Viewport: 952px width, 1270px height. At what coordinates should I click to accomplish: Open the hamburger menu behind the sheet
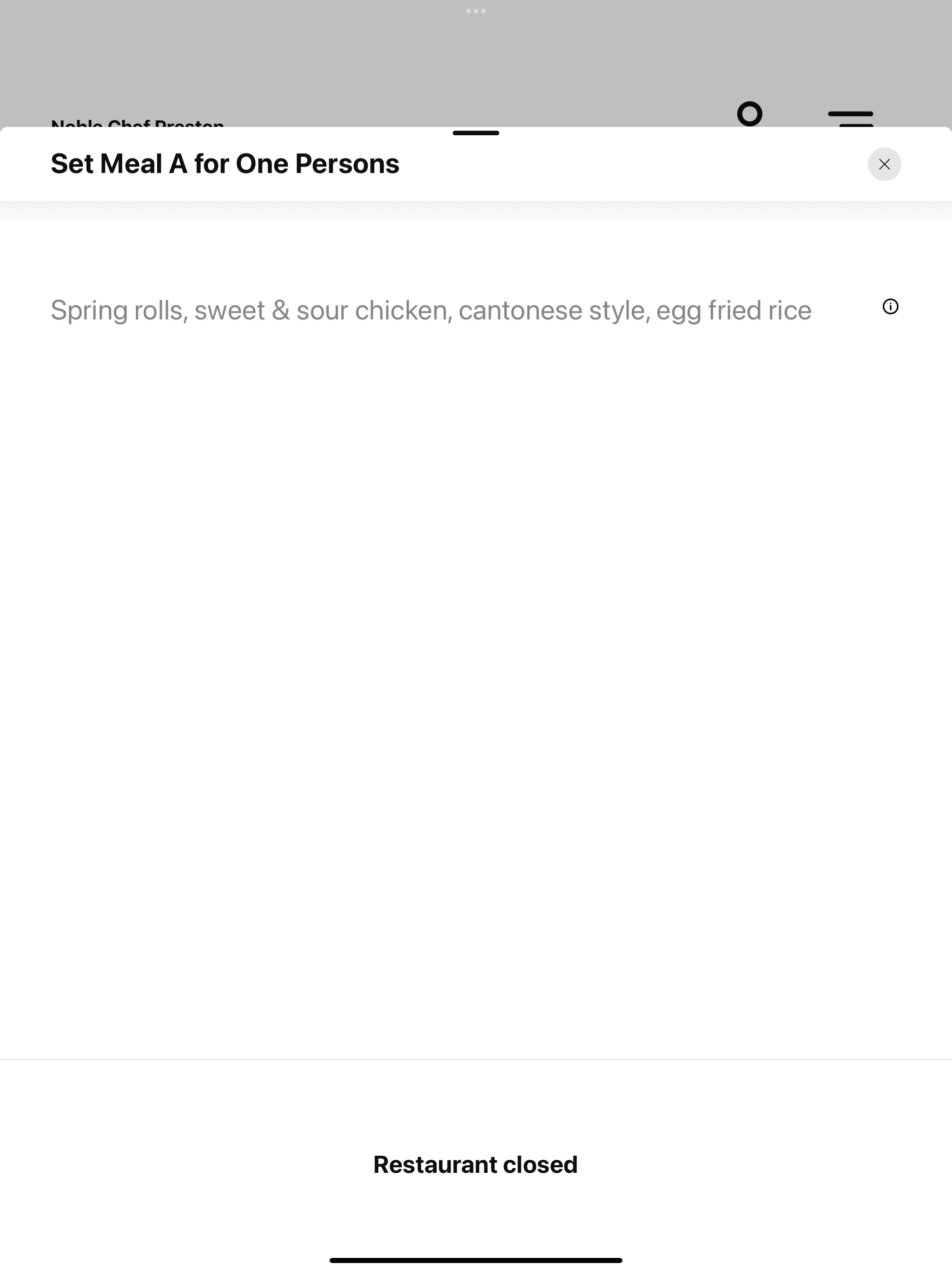850,118
